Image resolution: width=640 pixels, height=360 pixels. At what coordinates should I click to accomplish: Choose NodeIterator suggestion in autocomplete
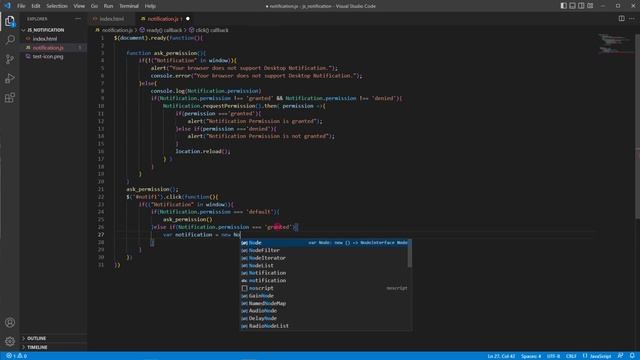pyautogui.click(x=325, y=258)
